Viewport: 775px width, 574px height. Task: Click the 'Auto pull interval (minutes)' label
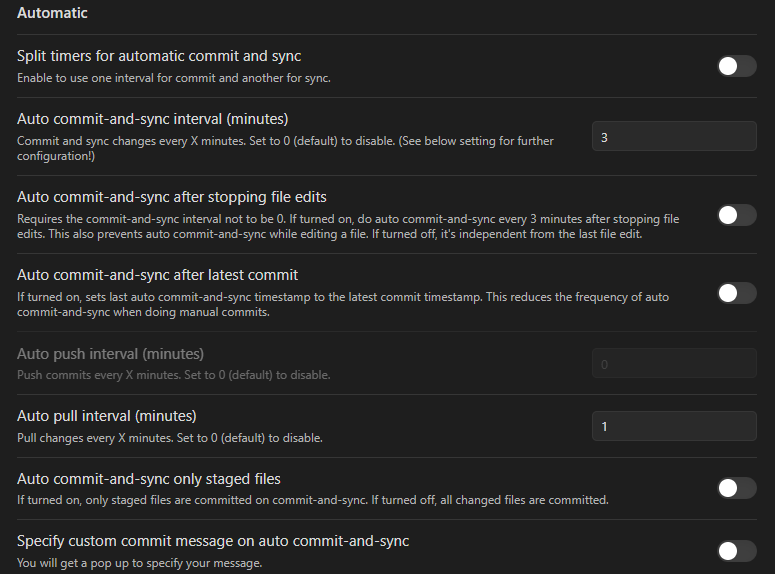click(106, 415)
